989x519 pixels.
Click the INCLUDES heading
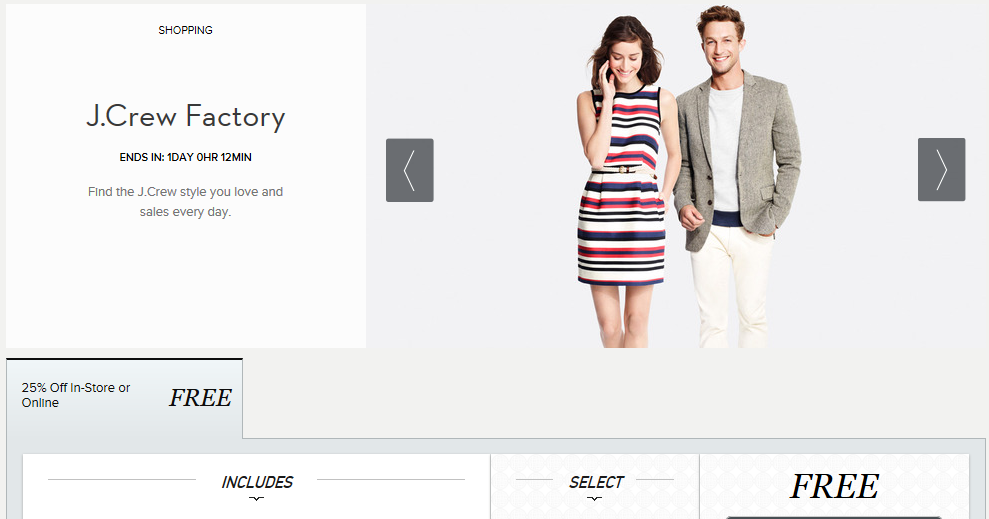pyautogui.click(x=257, y=482)
